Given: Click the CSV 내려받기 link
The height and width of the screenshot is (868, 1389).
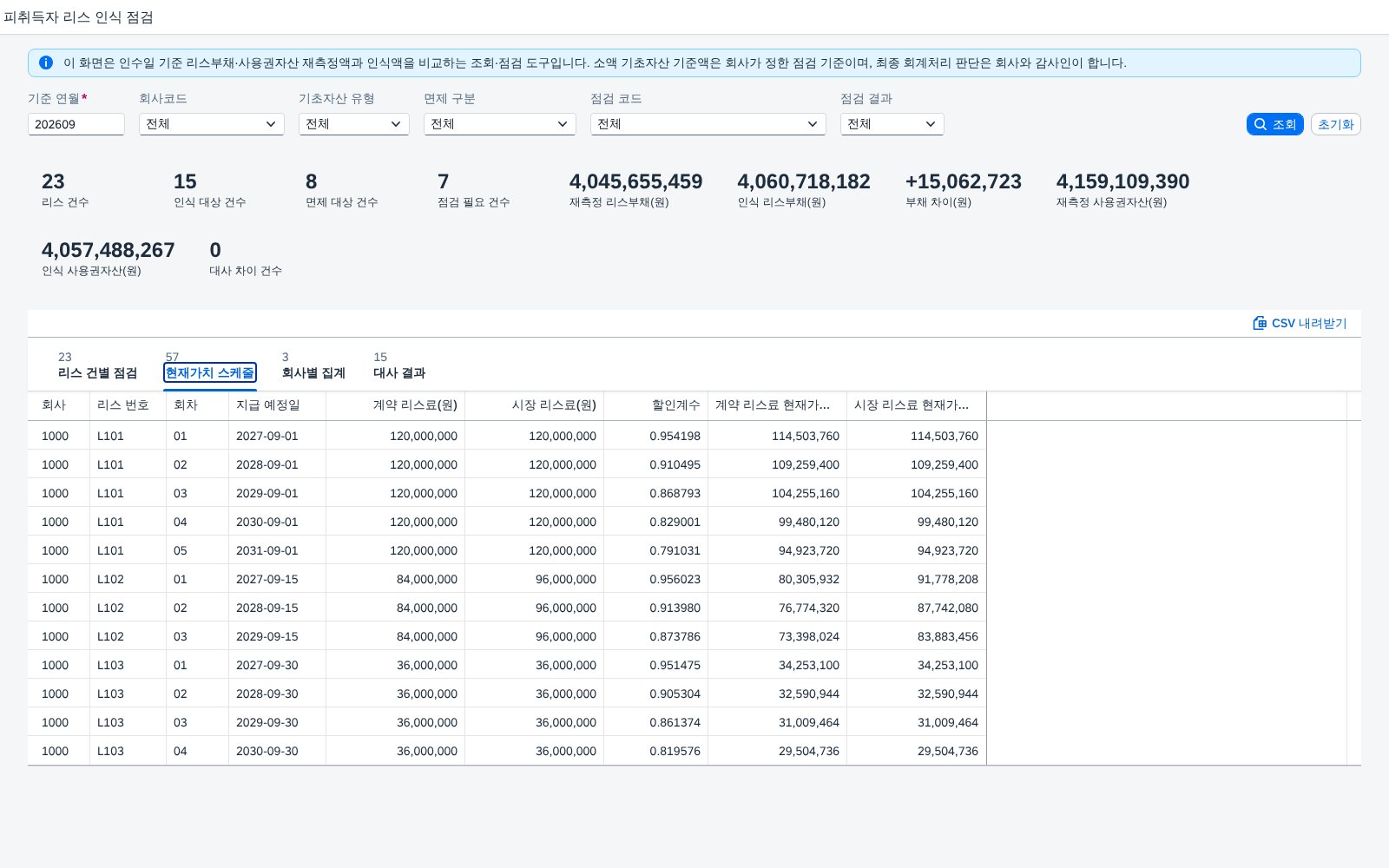Looking at the screenshot, I should 1300,323.
